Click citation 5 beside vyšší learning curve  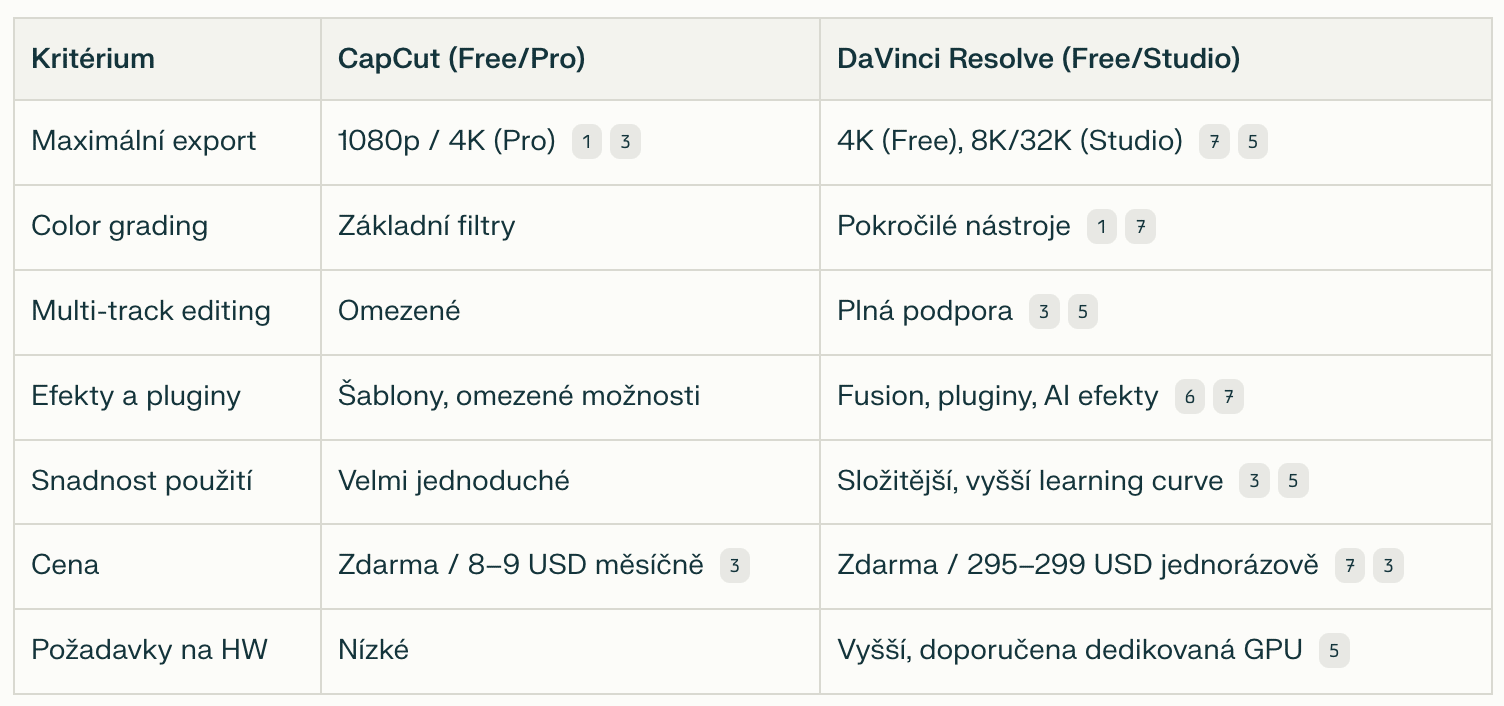point(1293,482)
